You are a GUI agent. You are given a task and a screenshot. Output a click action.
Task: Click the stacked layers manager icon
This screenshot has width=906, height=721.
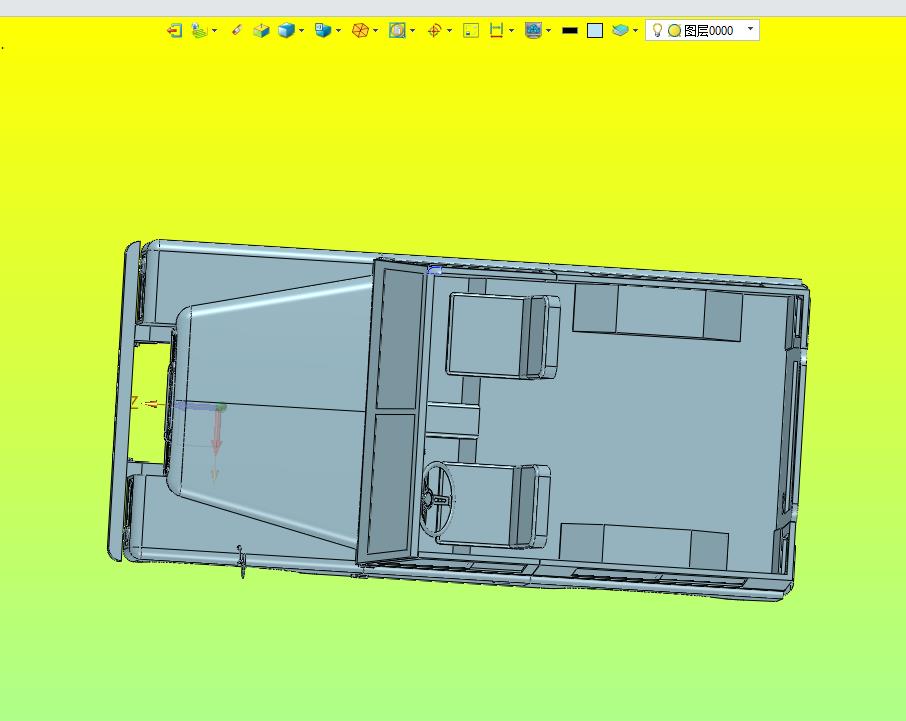[x=620, y=30]
